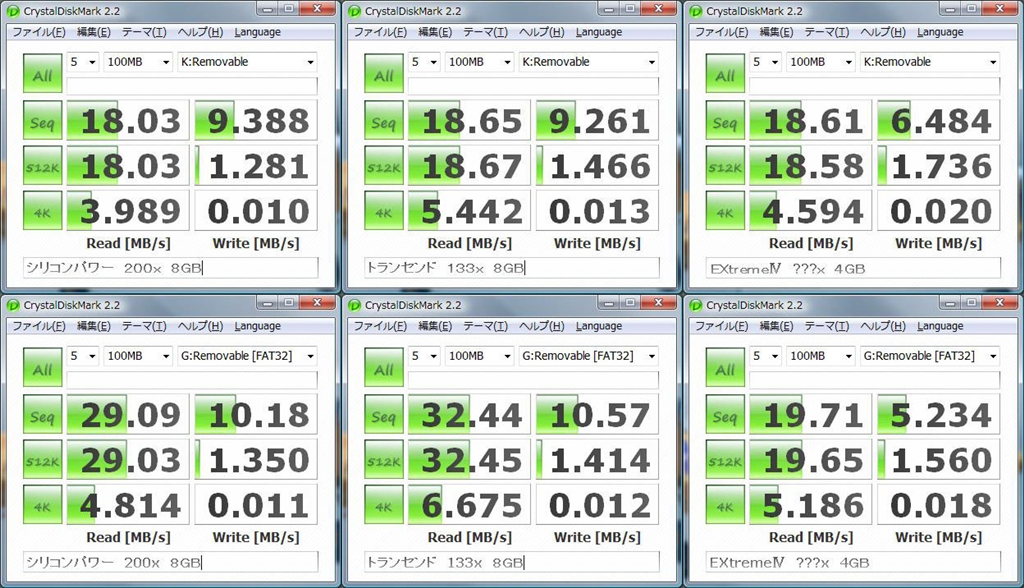Open G:Removable [FAT32] dropdown in ExtremeIV window
Viewport: 1024px width, 588px height.
(x=929, y=356)
